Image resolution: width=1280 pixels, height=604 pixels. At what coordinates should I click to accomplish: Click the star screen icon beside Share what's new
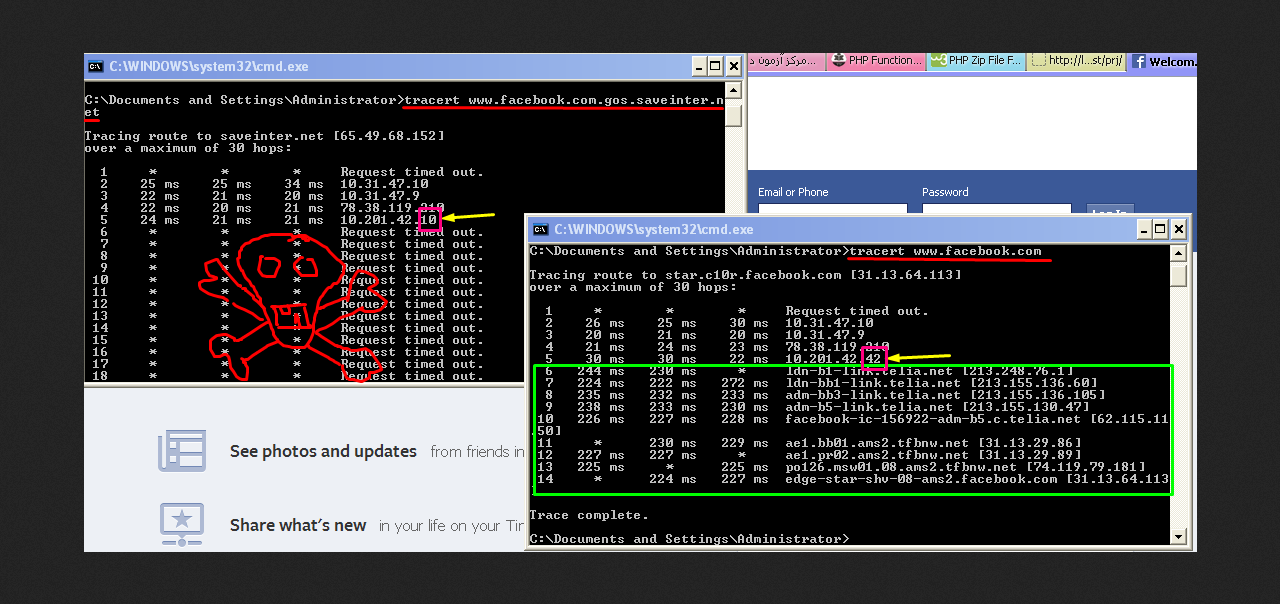182,524
